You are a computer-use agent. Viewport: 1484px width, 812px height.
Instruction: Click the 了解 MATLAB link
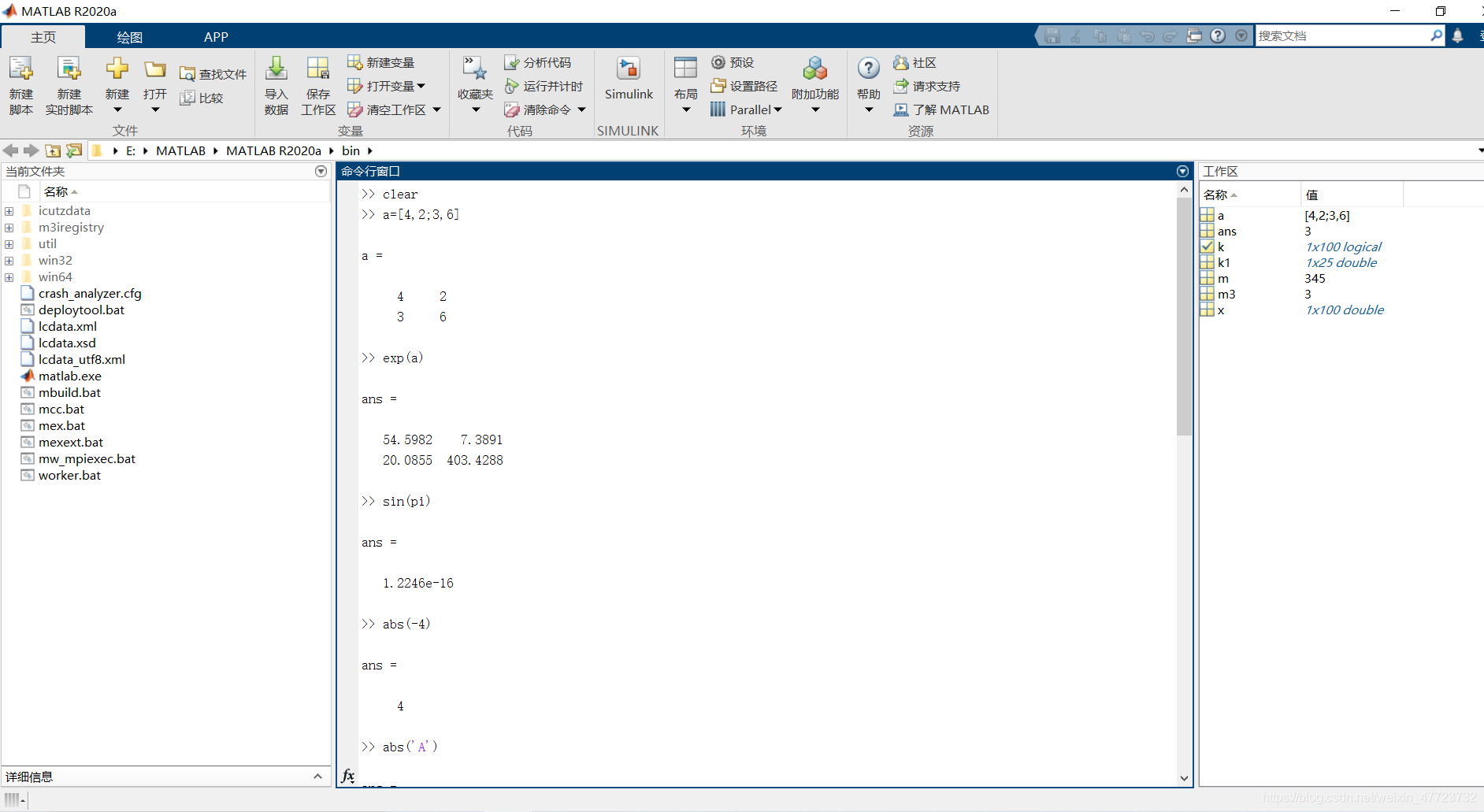pyautogui.click(x=950, y=109)
